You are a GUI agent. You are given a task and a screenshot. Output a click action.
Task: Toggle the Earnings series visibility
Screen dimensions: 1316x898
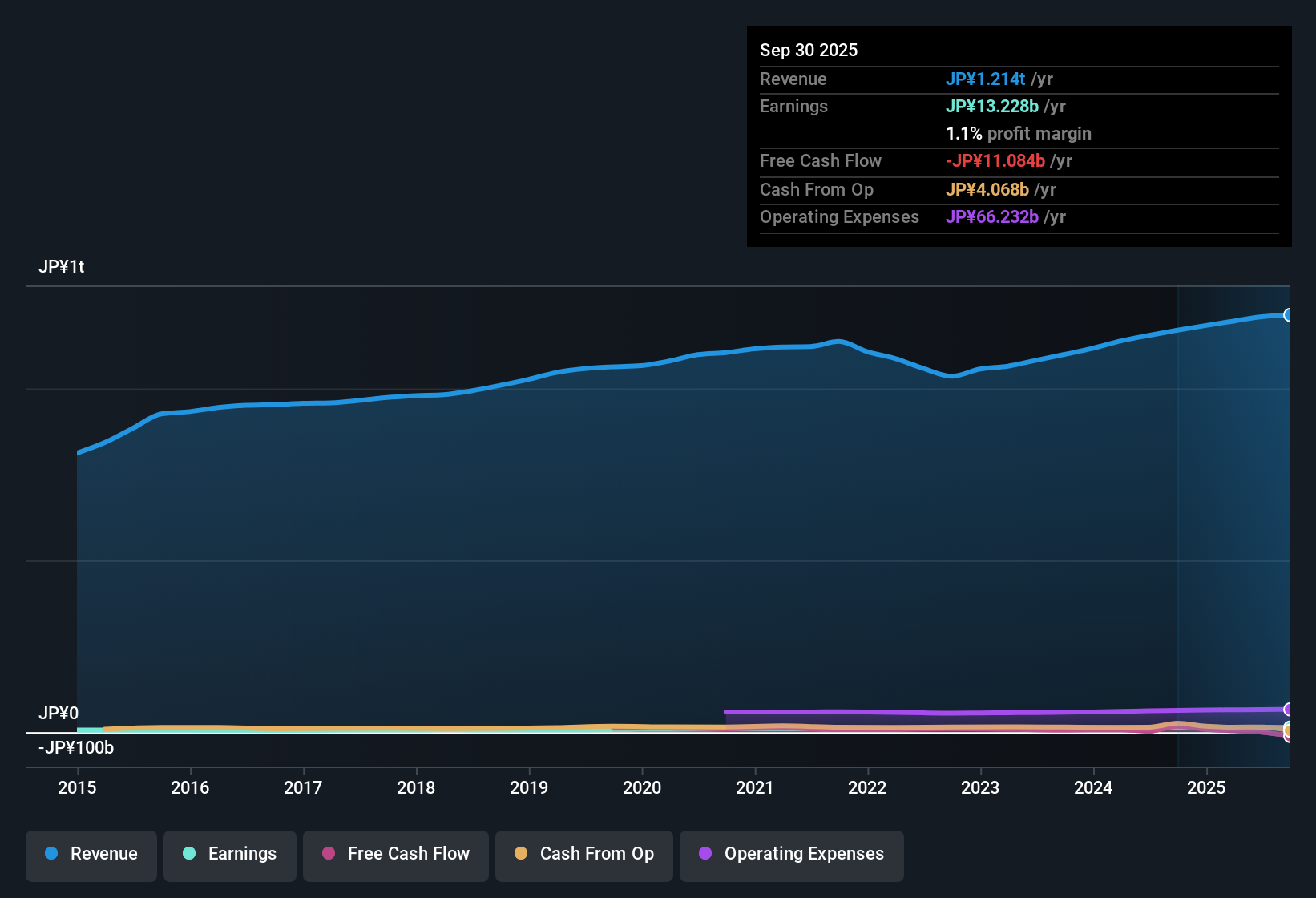229,855
